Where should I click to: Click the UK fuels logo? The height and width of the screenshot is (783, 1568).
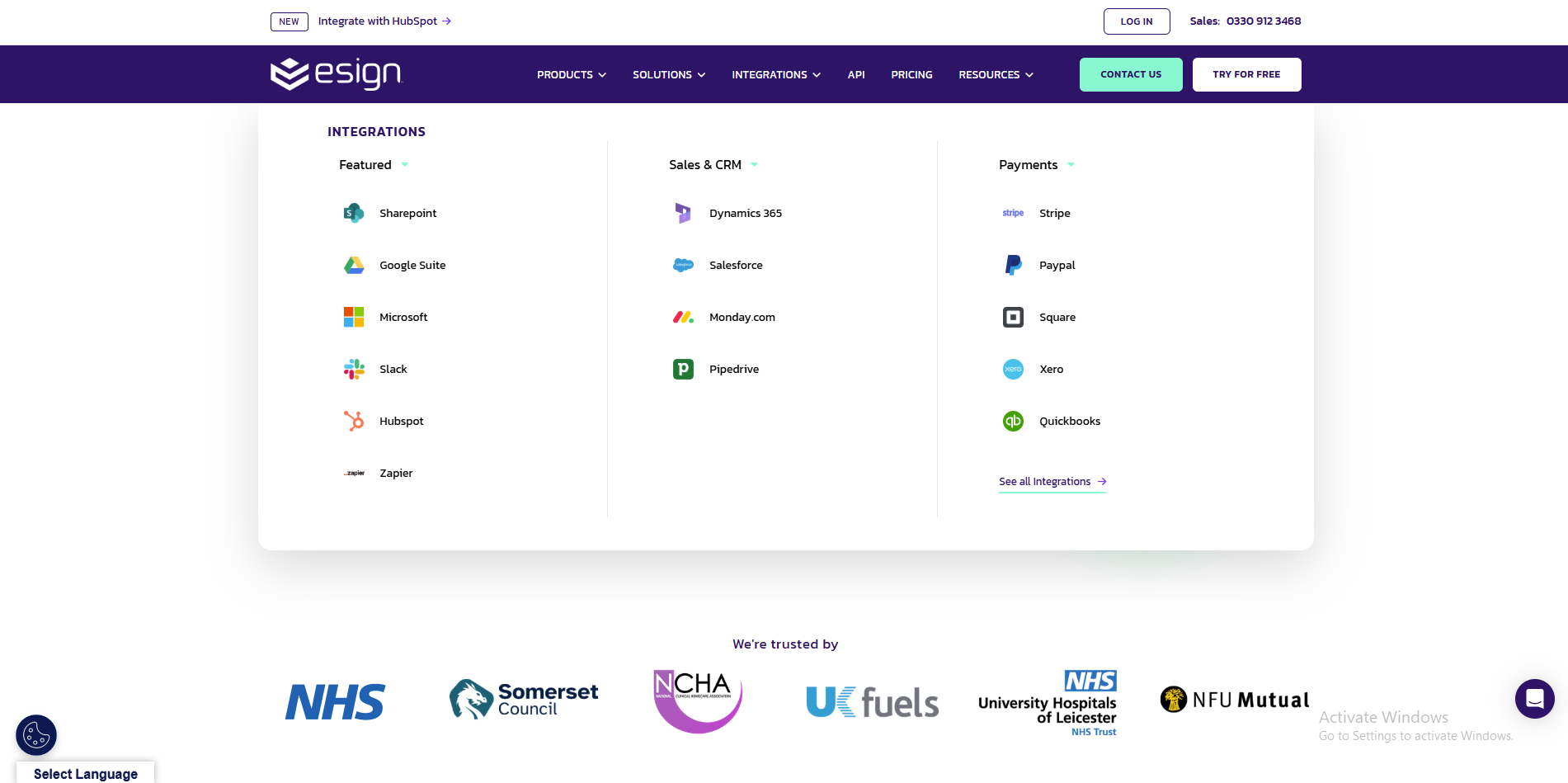(872, 702)
